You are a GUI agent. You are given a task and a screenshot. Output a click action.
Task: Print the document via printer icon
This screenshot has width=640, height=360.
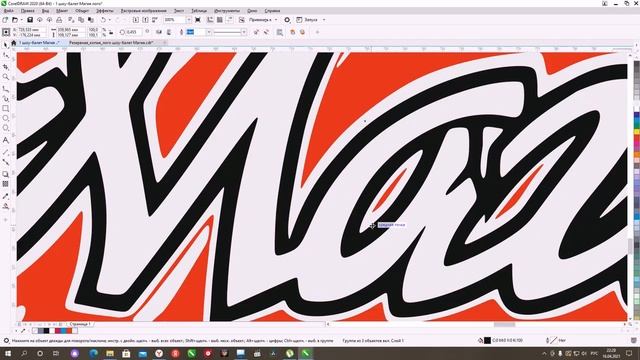coord(59,20)
